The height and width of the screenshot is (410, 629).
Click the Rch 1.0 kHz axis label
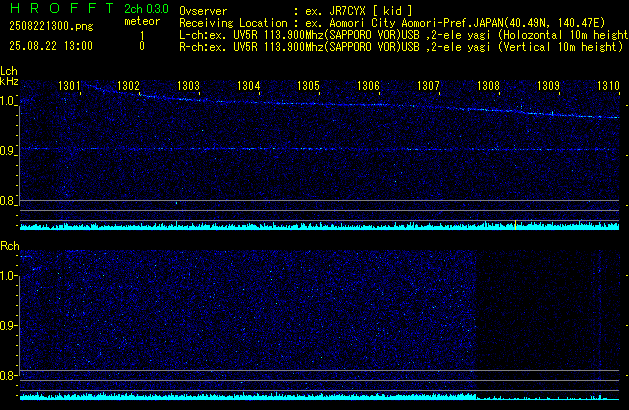tap(8, 276)
